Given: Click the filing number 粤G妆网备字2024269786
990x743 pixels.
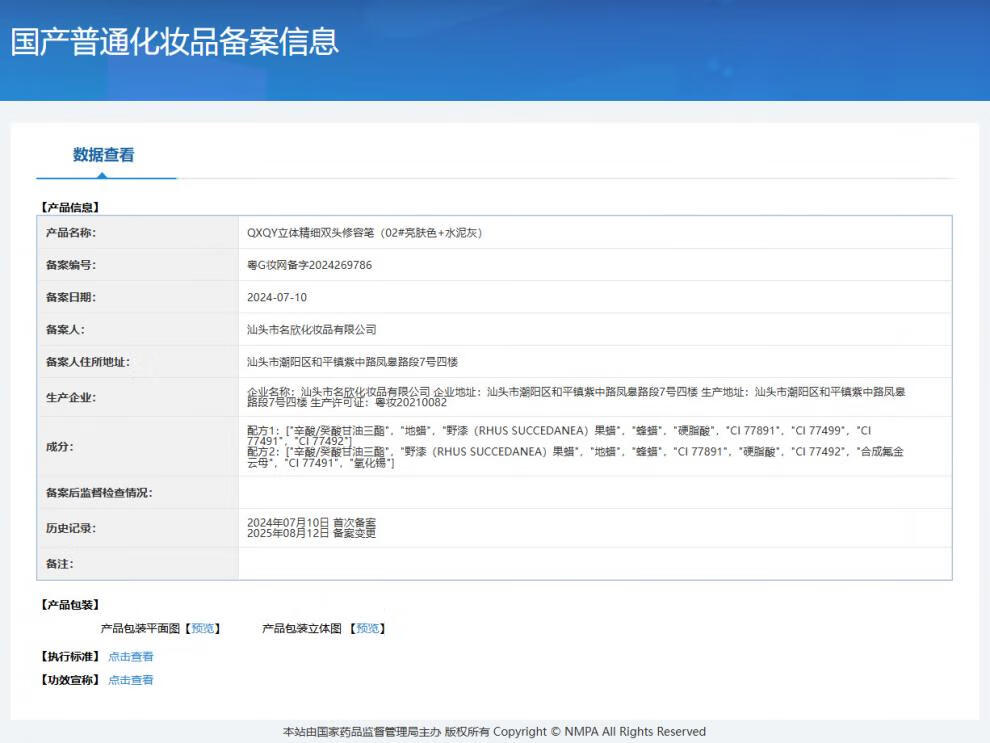Looking at the screenshot, I should pos(309,265).
